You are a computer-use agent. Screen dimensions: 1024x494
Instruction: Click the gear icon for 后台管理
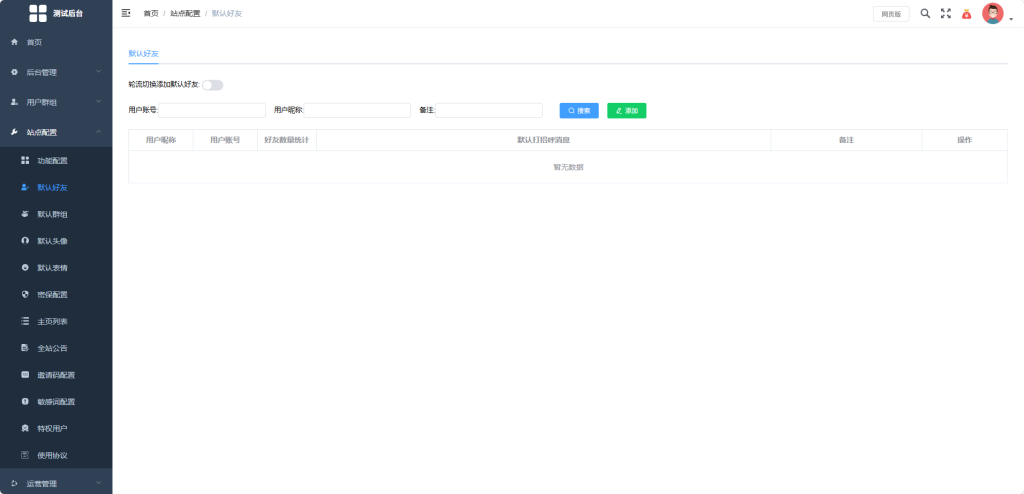(x=14, y=72)
